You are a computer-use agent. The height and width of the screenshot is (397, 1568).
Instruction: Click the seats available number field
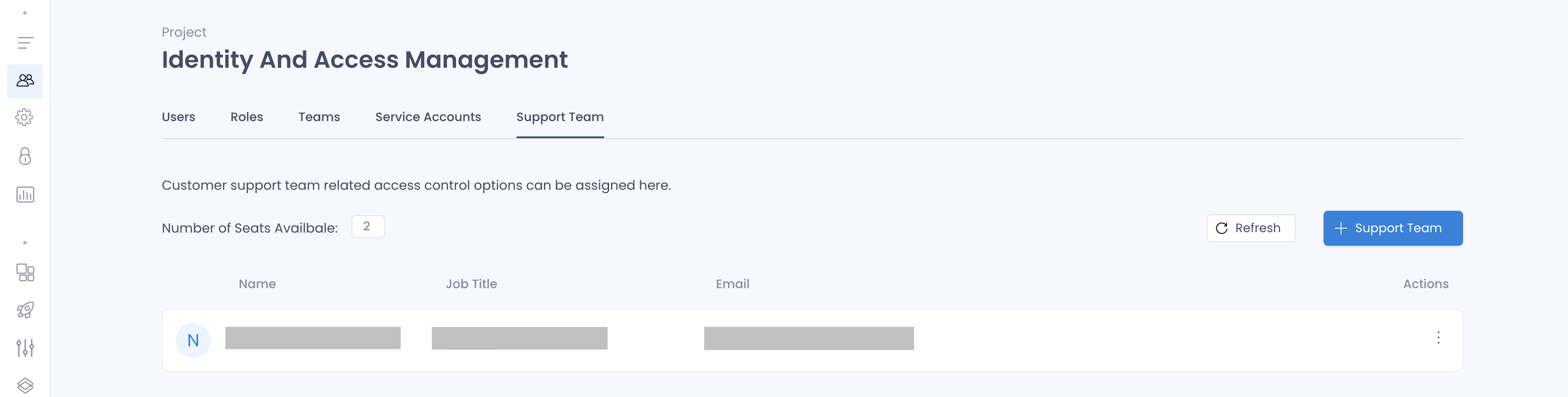point(368,226)
